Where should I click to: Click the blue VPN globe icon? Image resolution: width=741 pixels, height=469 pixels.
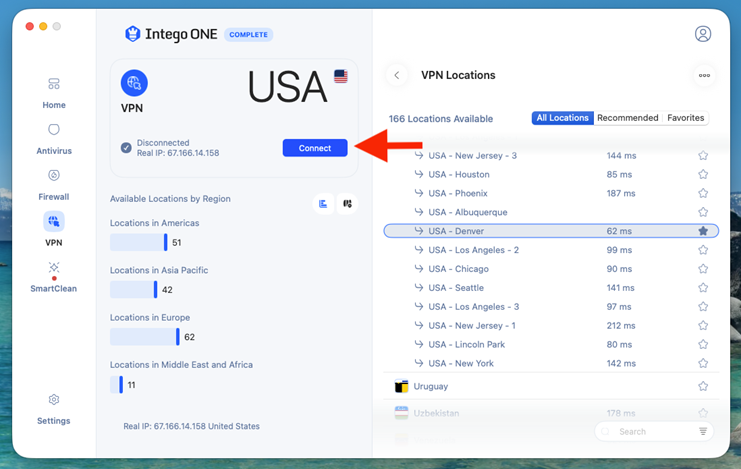tap(134, 83)
